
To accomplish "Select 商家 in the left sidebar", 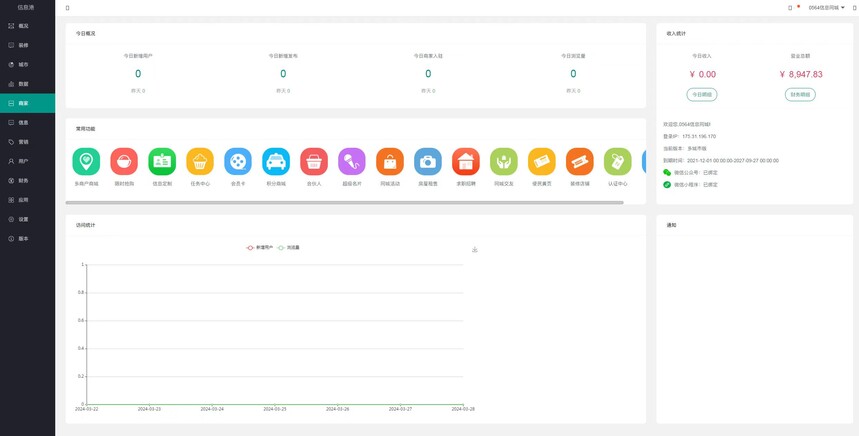I will coord(23,103).
